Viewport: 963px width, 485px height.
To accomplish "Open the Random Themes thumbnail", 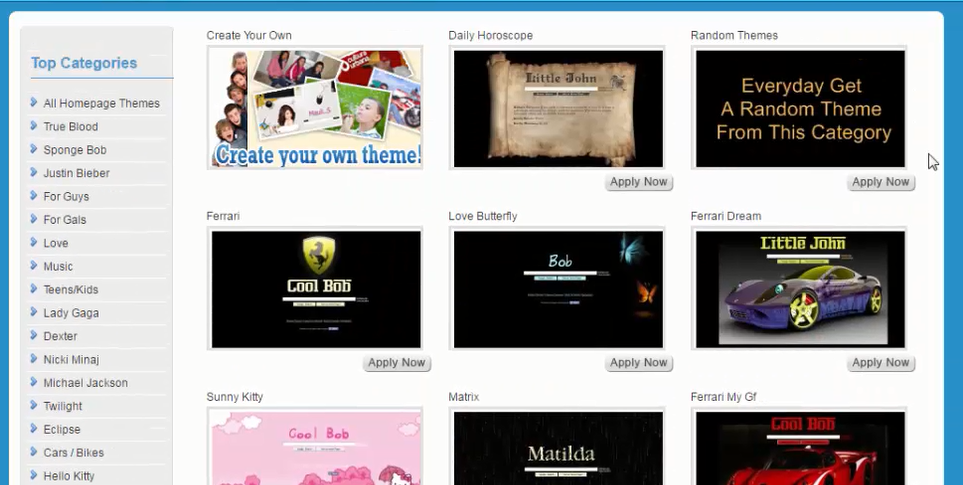I will tap(800, 108).
